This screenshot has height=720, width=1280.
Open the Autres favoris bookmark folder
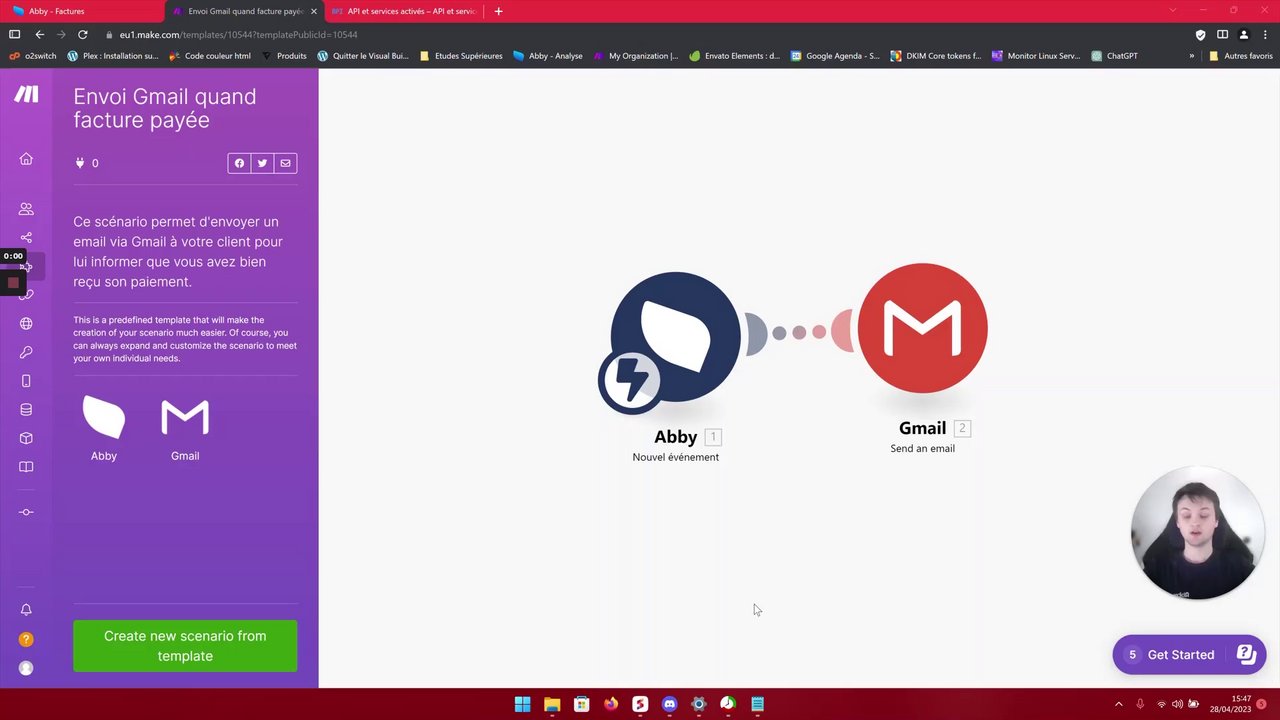click(x=1241, y=56)
